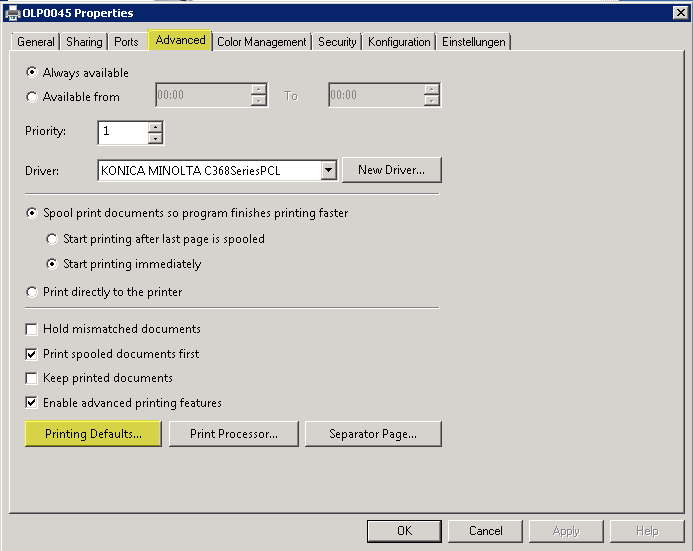Open the Separator Page... dialog
The image size is (693, 551).
(373, 434)
